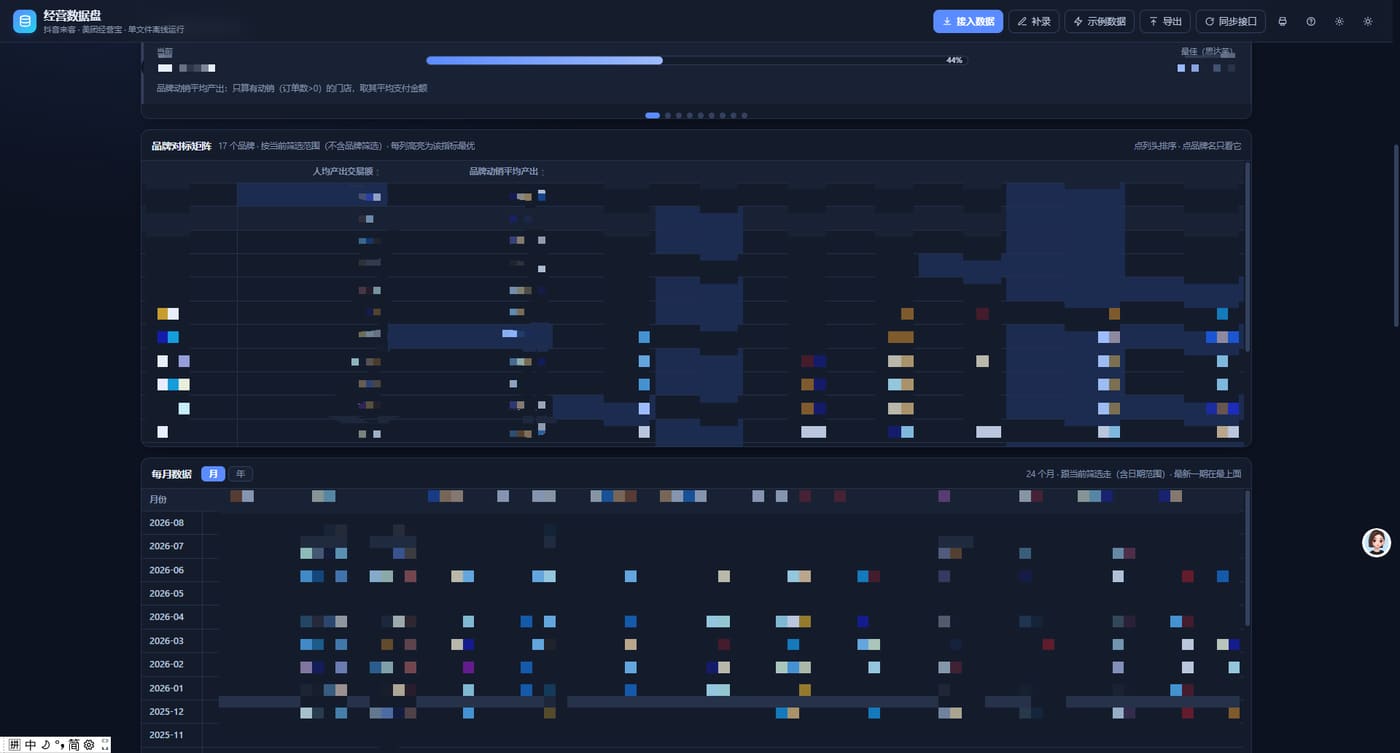Click the 2026-06 month row label
This screenshot has width=1400, height=753.
(167, 570)
